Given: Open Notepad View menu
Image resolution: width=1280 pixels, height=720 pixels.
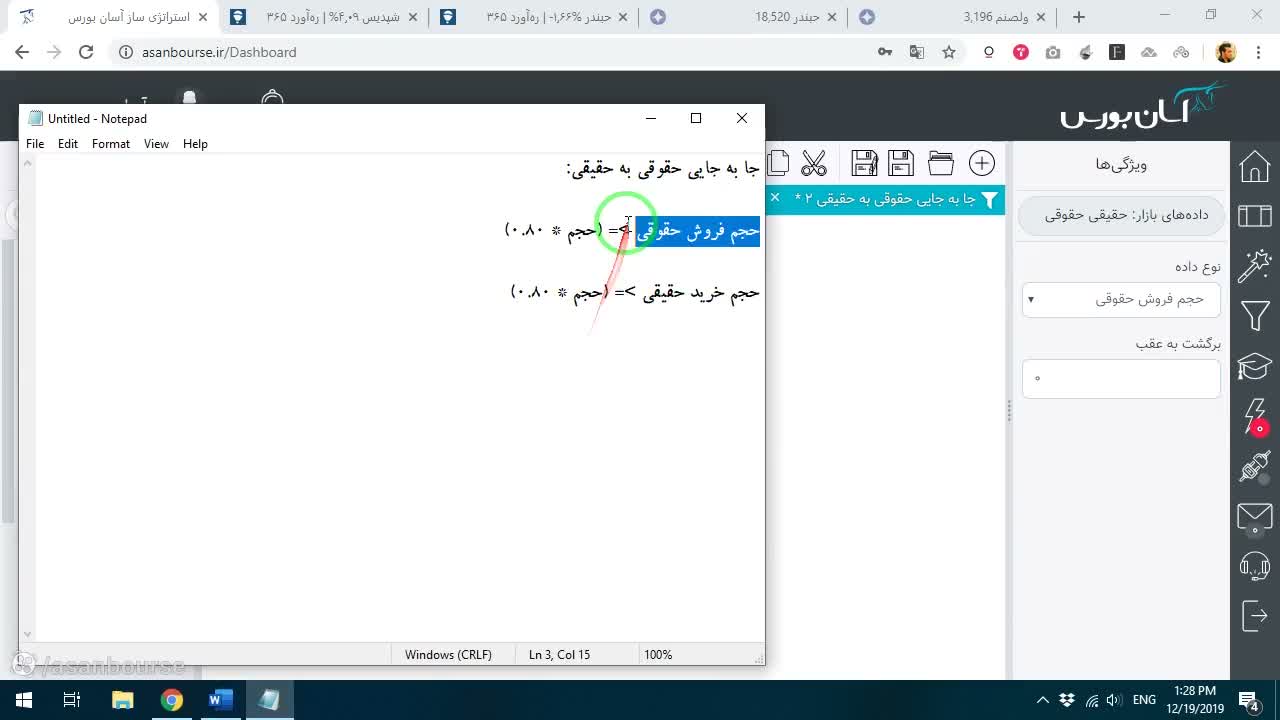Looking at the screenshot, I should click(156, 144).
